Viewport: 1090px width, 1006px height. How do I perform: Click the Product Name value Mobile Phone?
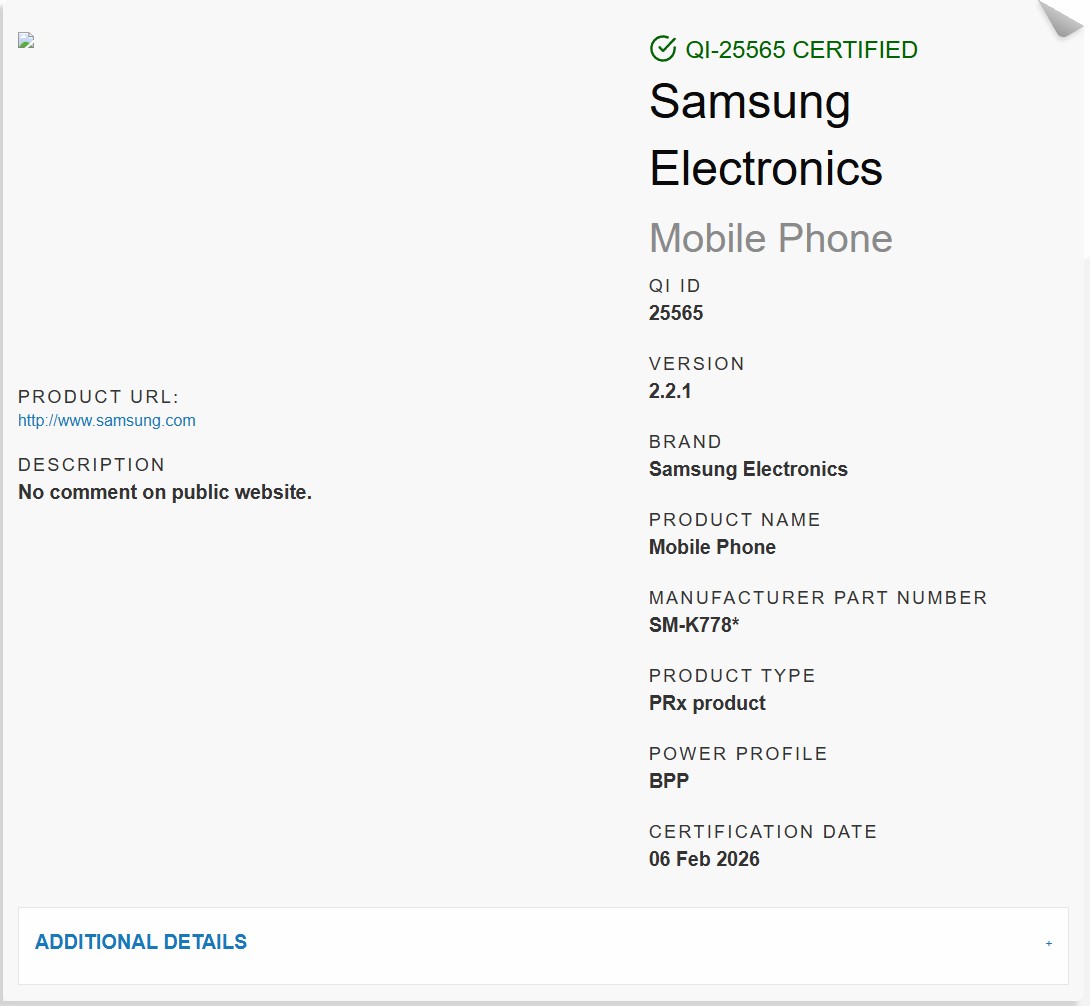pos(712,547)
